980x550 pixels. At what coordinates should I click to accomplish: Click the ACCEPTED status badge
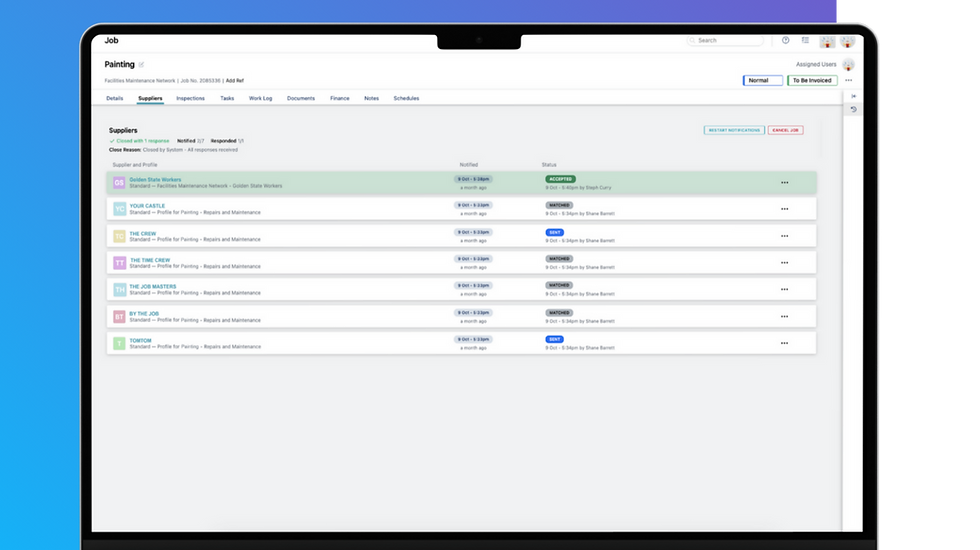(561, 179)
